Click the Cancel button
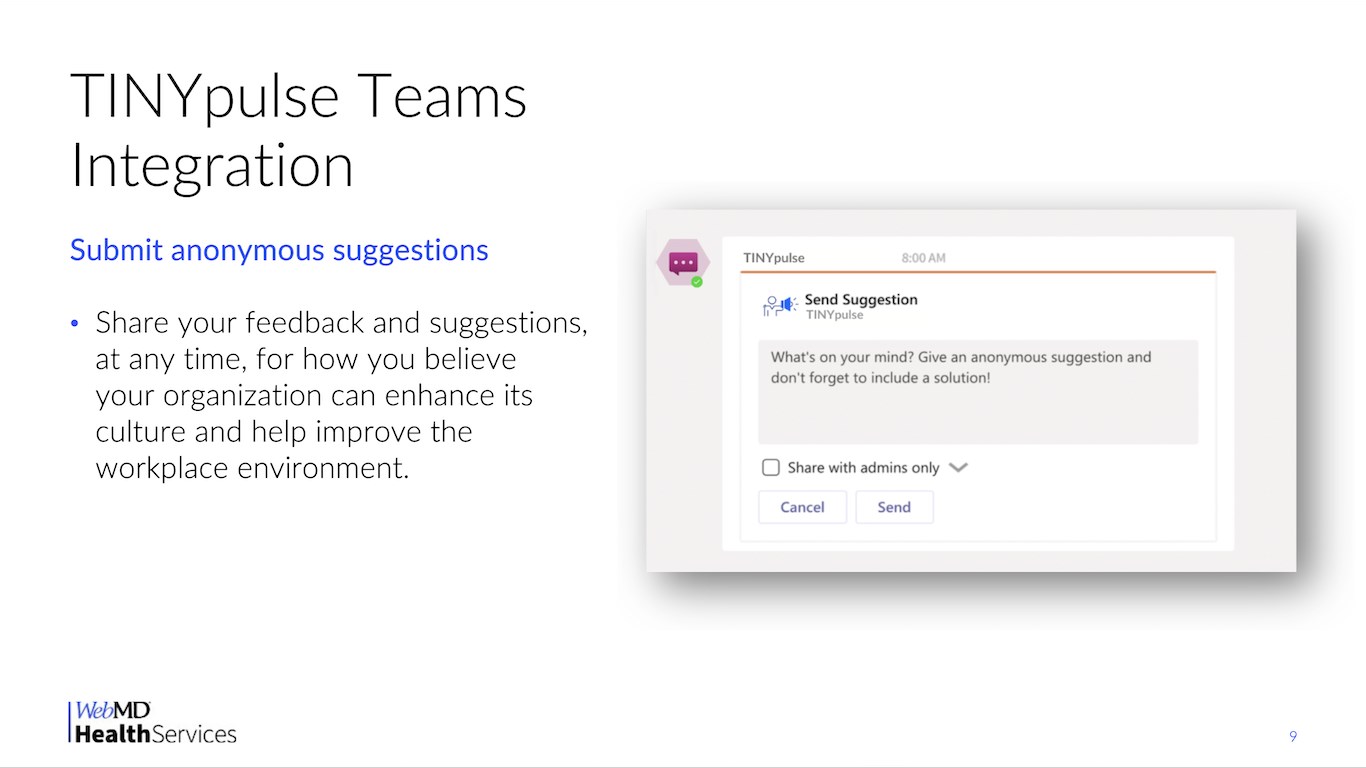Viewport: 1366px width, 768px height. pos(802,507)
